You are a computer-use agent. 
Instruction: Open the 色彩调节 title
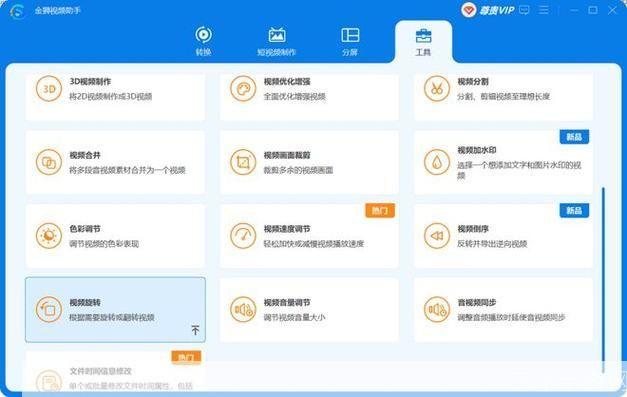tap(85, 229)
